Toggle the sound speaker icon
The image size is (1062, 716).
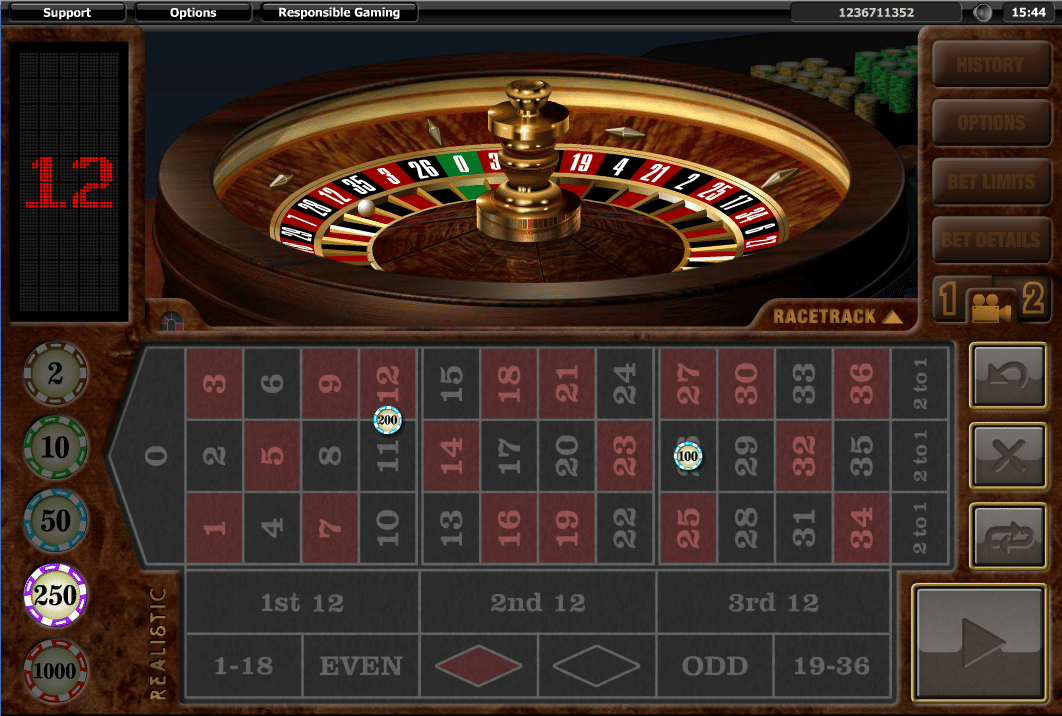pos(982,13)
